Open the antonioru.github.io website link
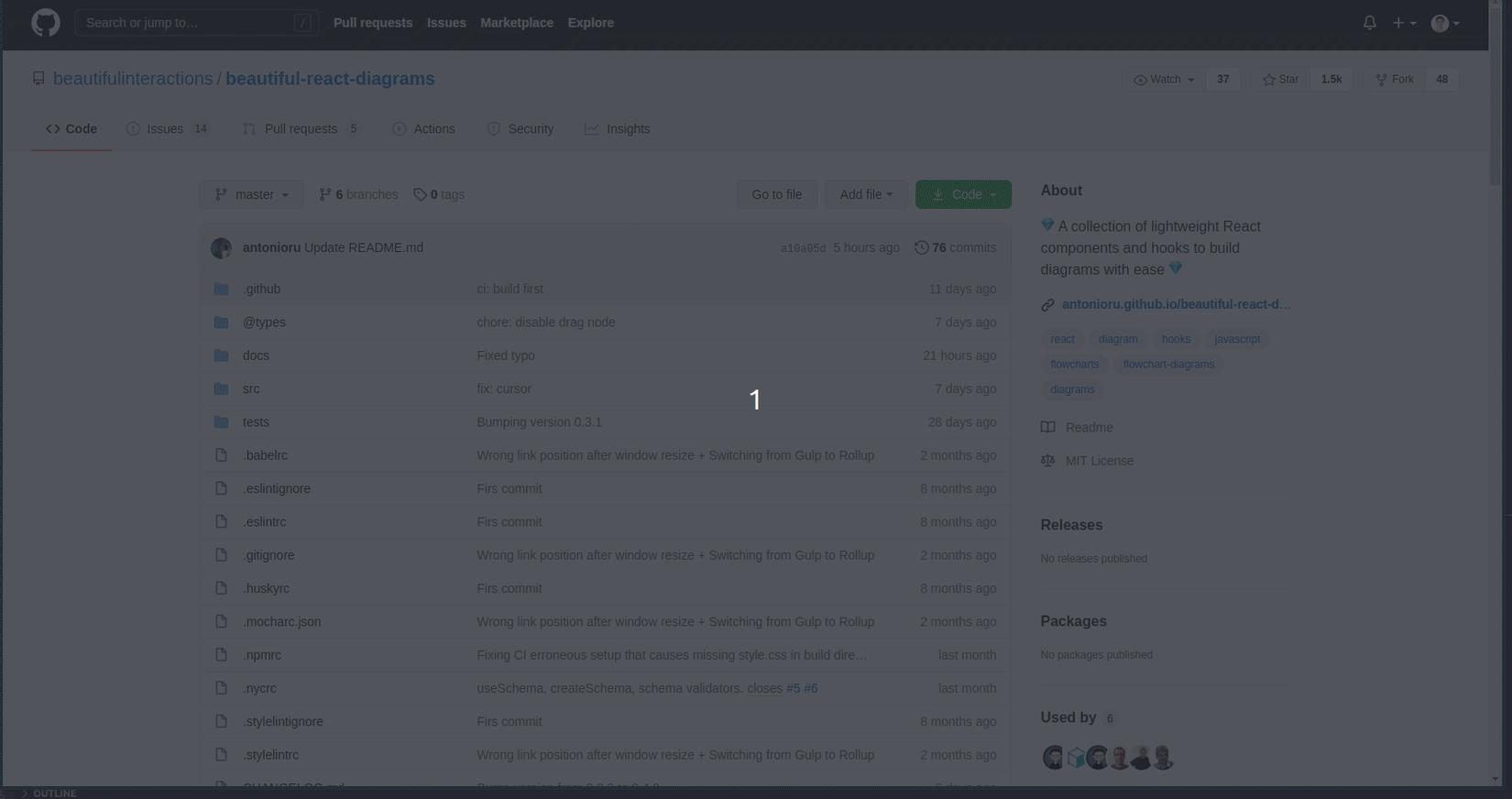 pos(1177,304)
